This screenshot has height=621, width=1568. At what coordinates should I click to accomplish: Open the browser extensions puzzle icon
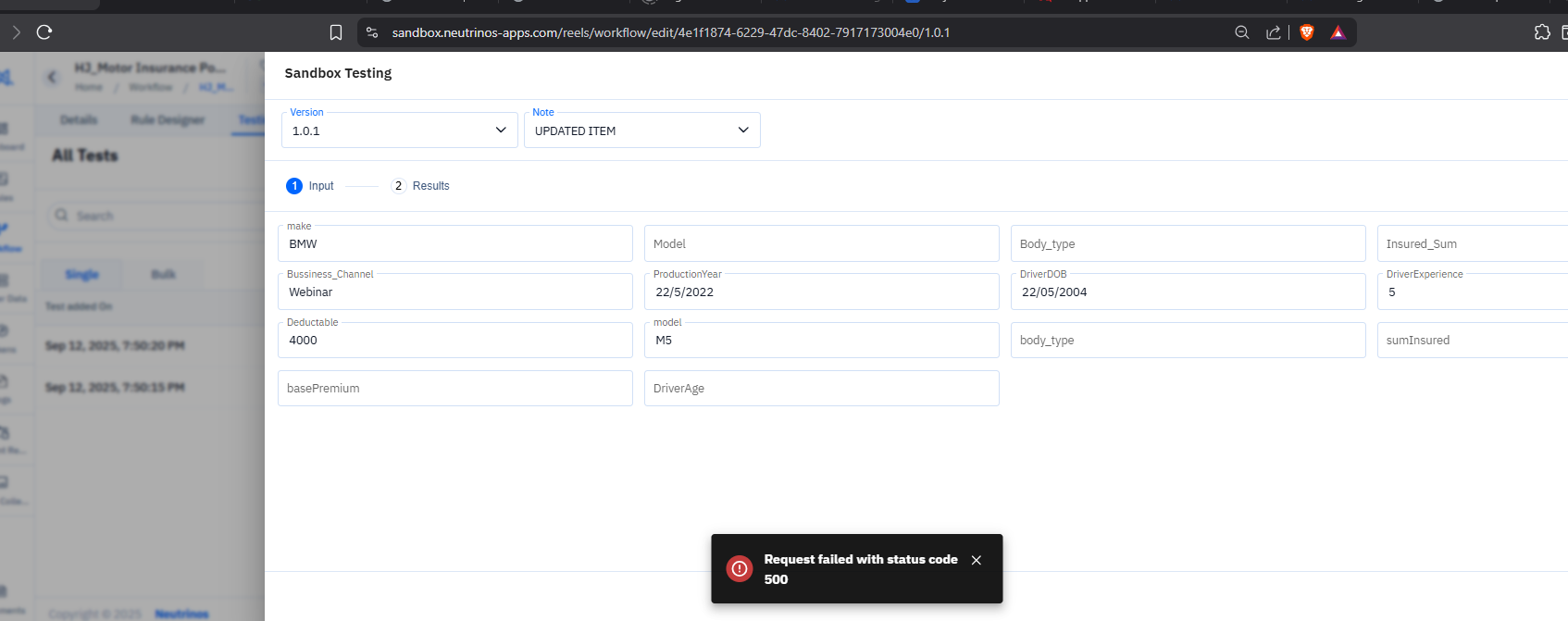[x=1542, y=32]
